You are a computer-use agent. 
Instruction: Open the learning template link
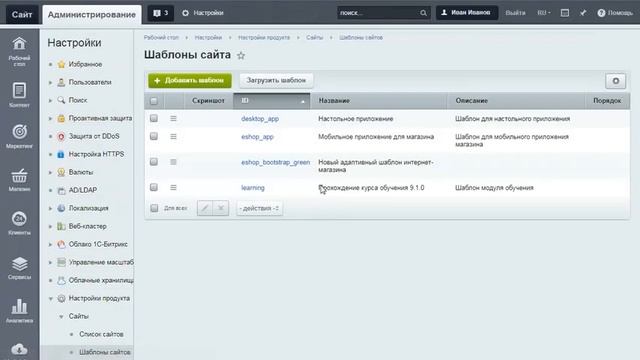(x=253, y=188)
